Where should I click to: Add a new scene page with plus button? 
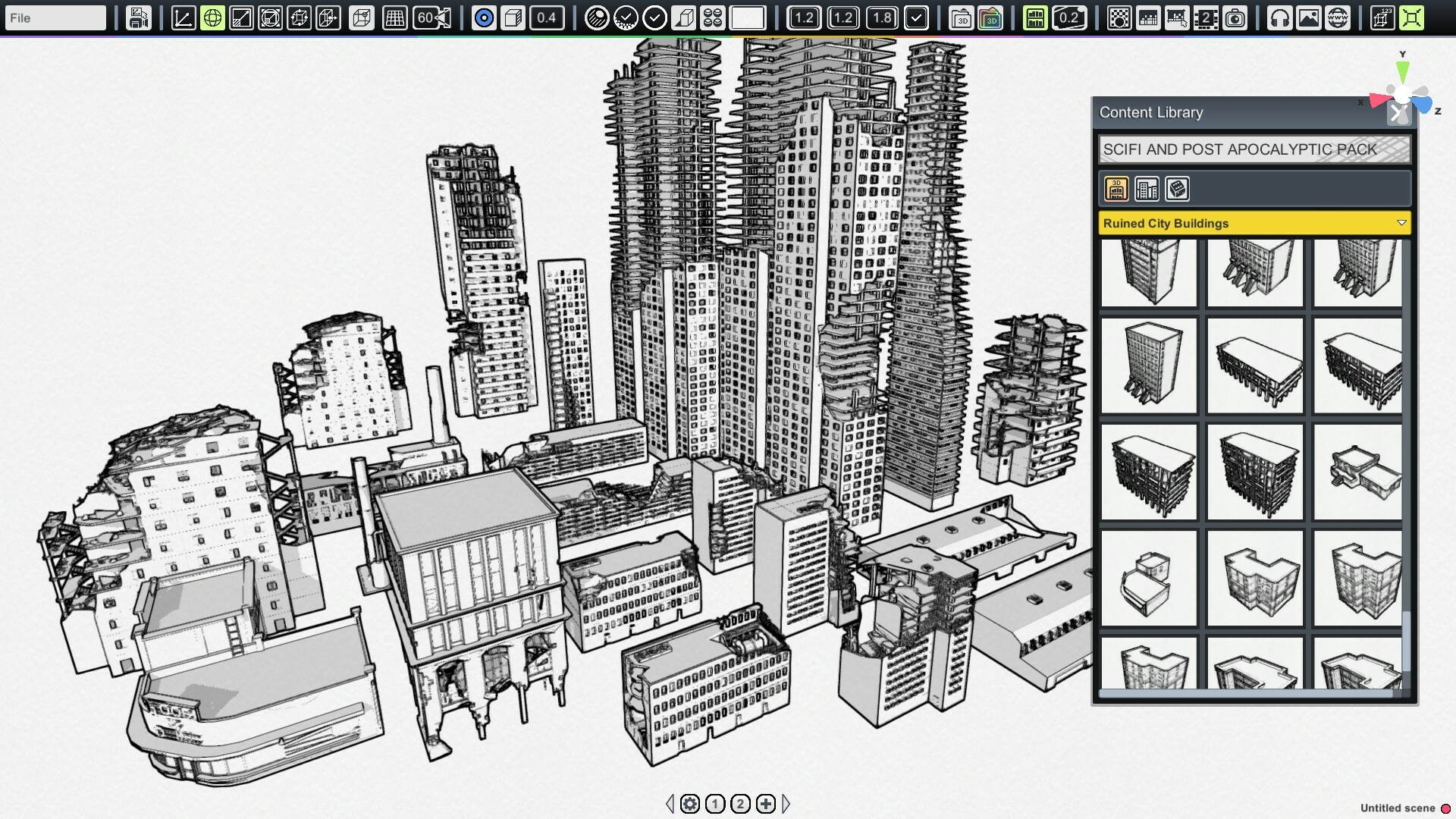pos(766,804)
